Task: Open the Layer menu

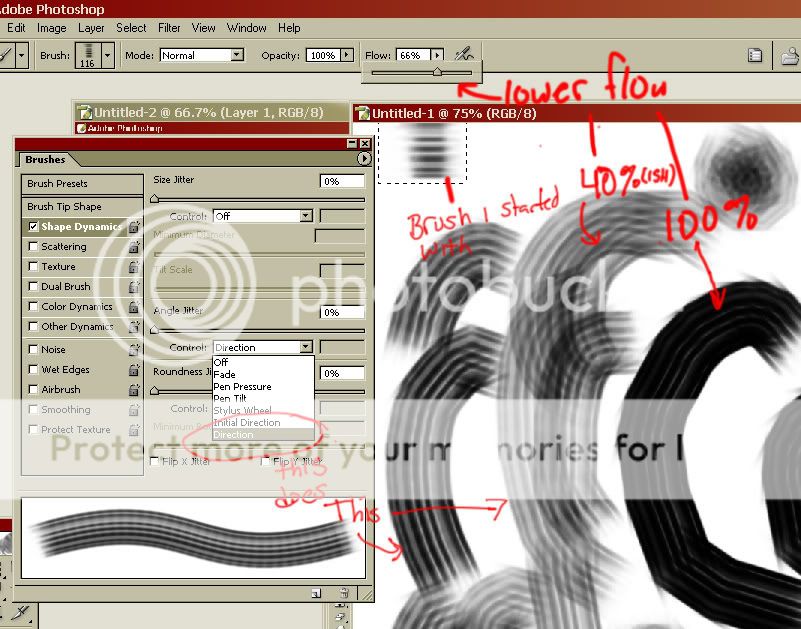Action: [x=91, y=28]
